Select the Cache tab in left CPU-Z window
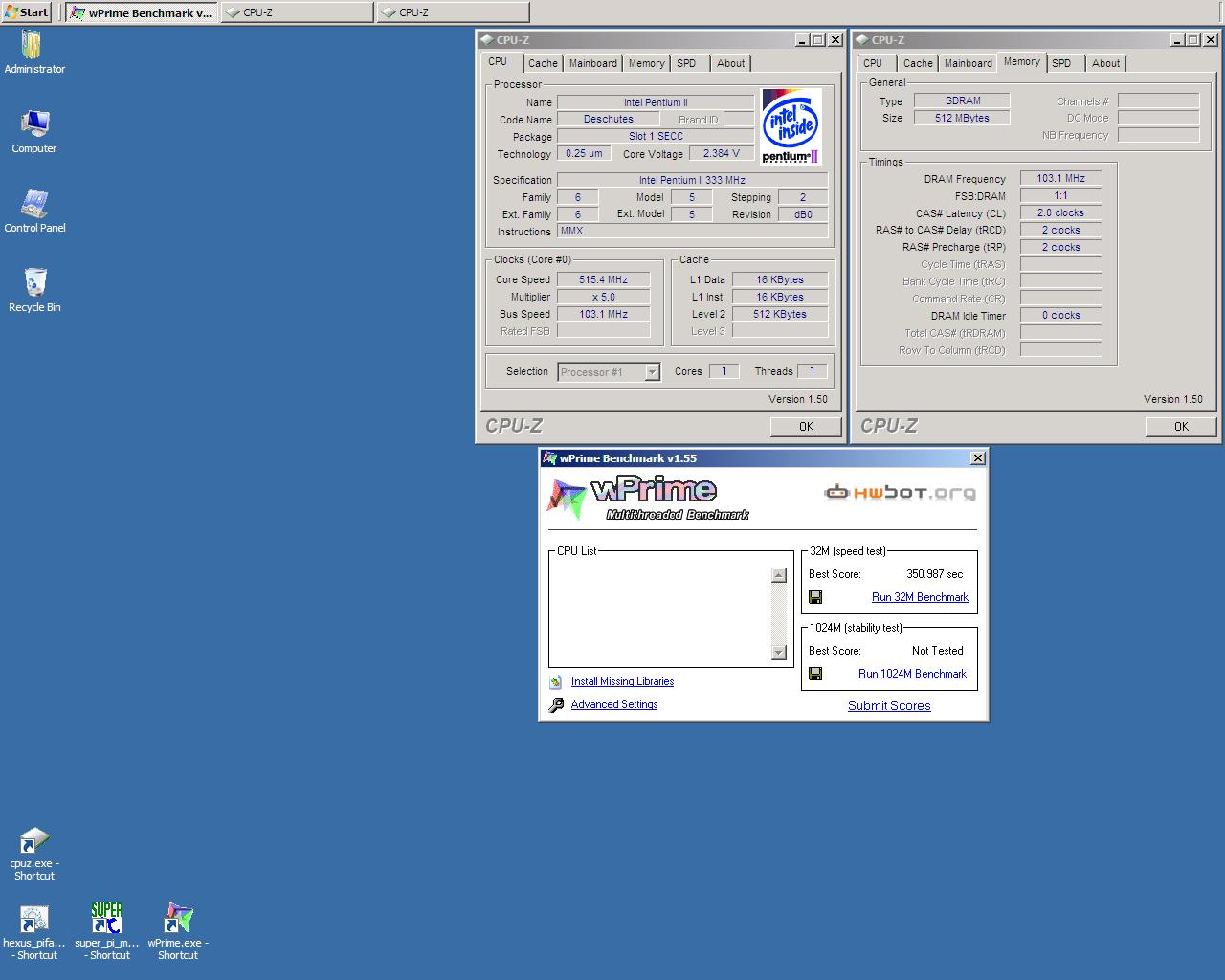Viewport: 1225px width, 980px height. point(543,63)
